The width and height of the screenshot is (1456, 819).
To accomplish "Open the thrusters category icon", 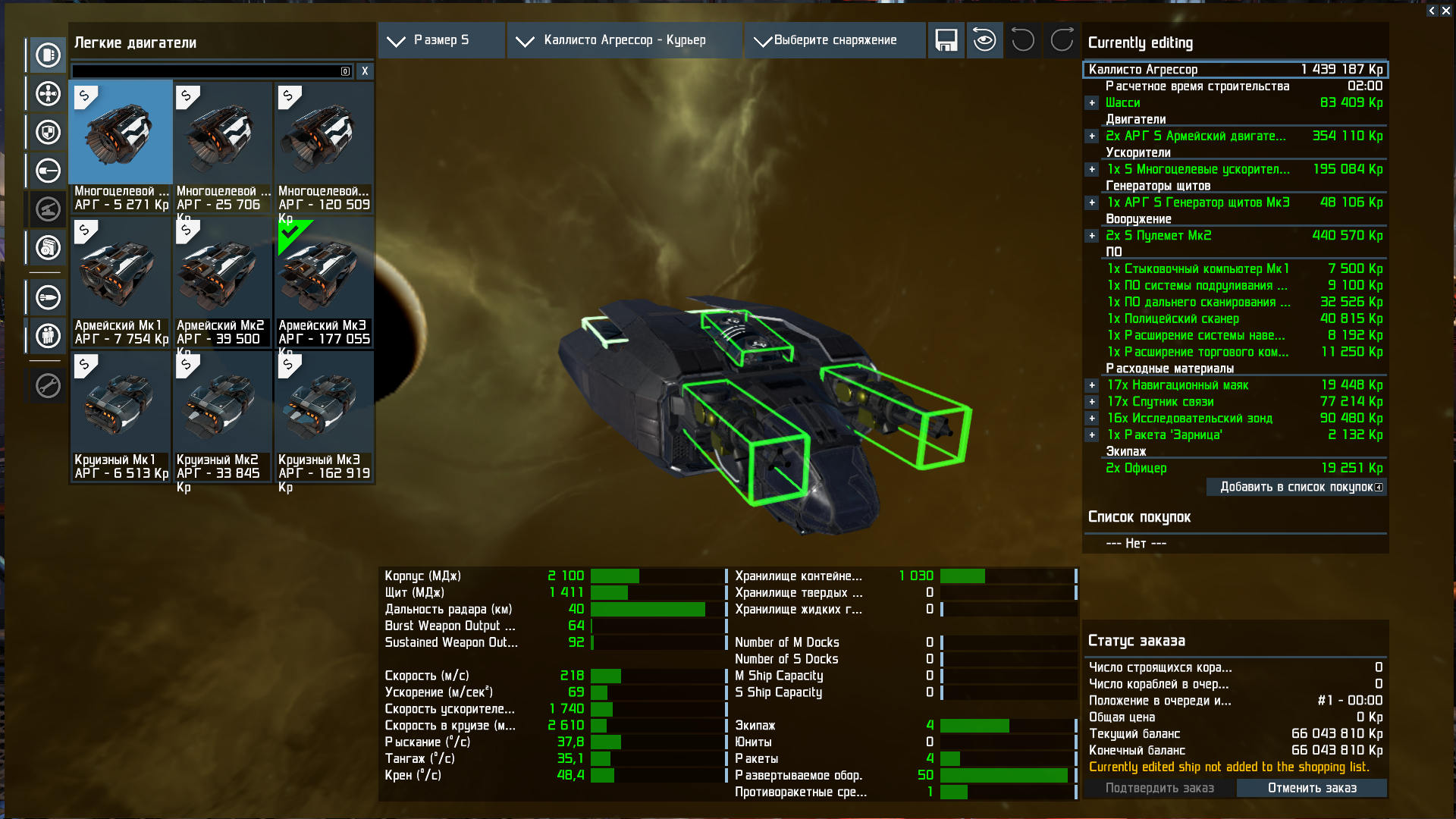I will (48, 94).
